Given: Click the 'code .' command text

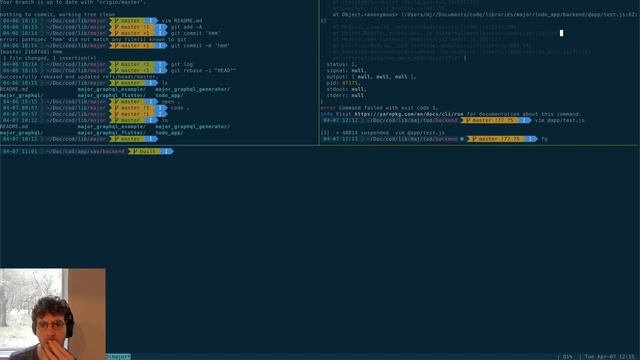Looking at the screenshot, I should click(x=180, y=108).
